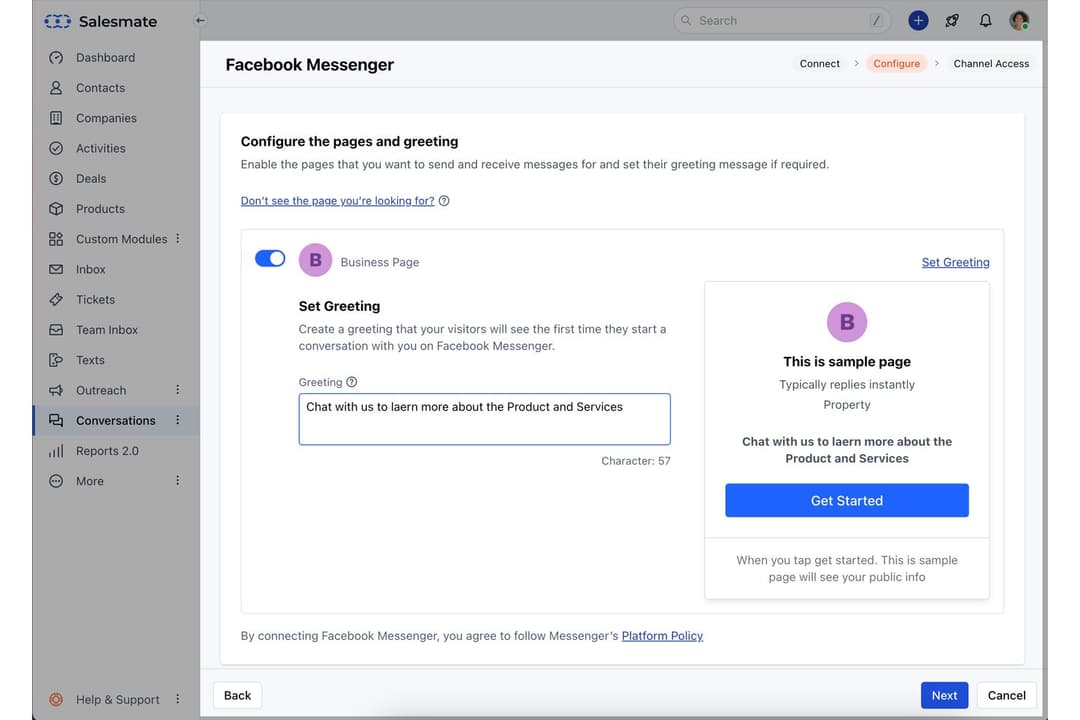The height and width of the screenshot is (720, 1080).
Task: Open the Platform Policy link
Action: [662, 636]
